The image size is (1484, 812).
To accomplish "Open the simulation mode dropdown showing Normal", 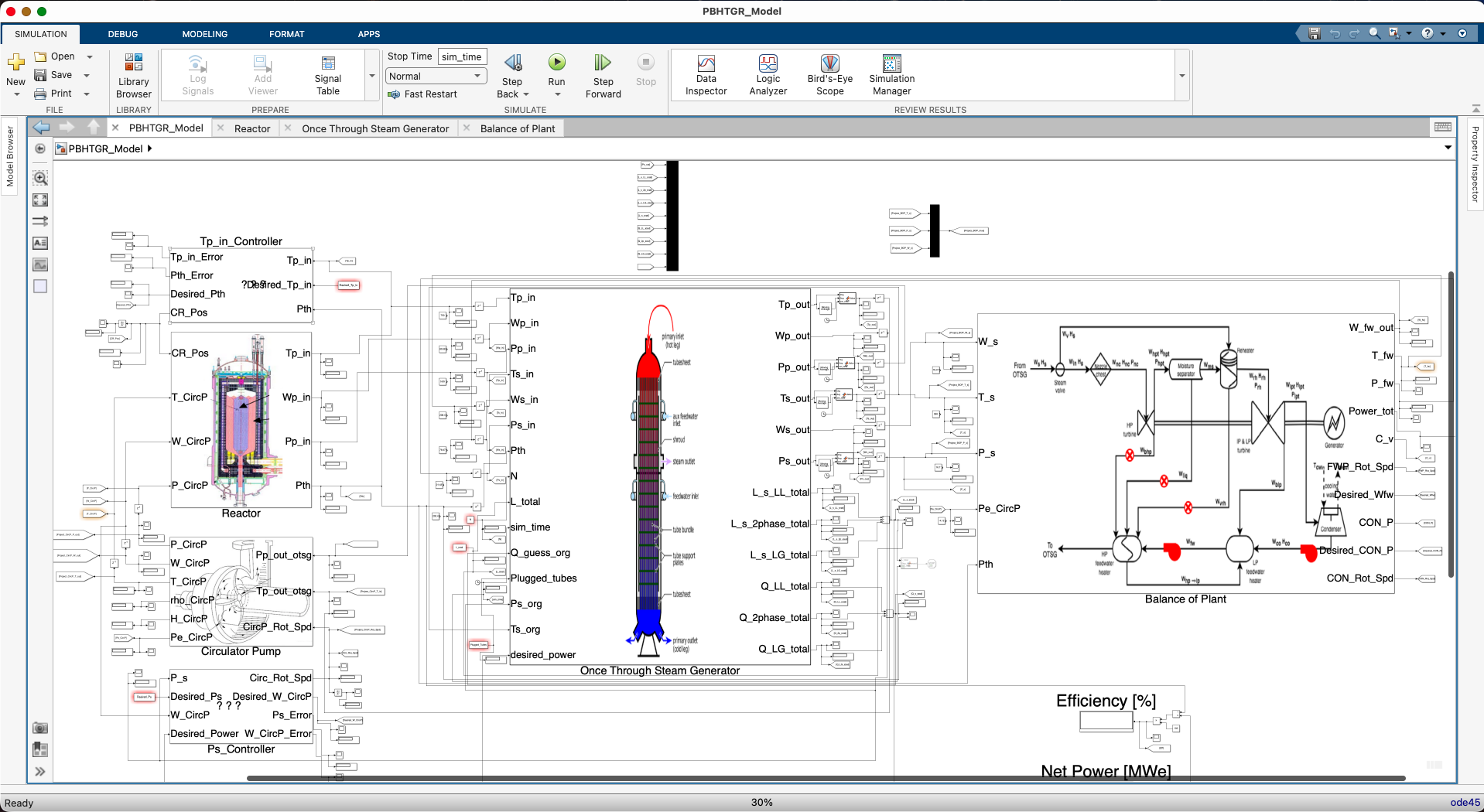I will 435,76.
